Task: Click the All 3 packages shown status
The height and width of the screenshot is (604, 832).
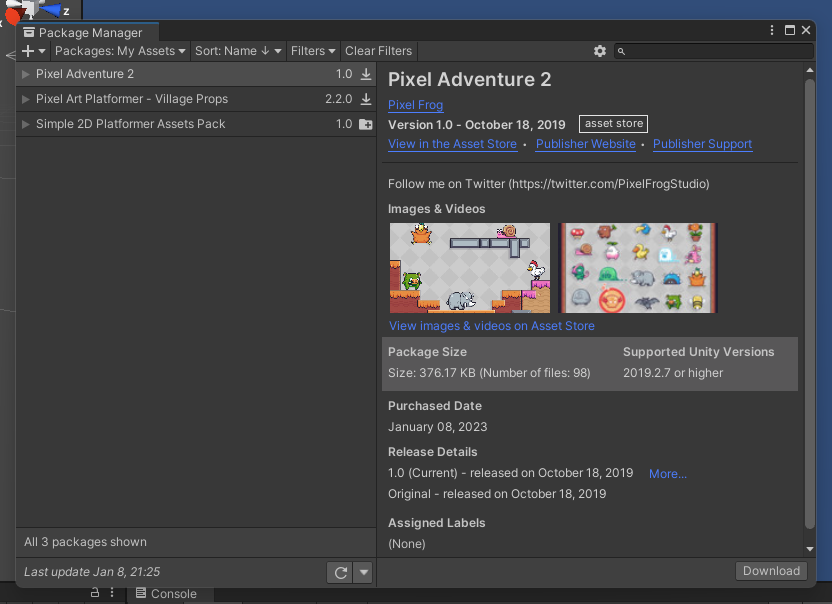Action: click(85, 542)
